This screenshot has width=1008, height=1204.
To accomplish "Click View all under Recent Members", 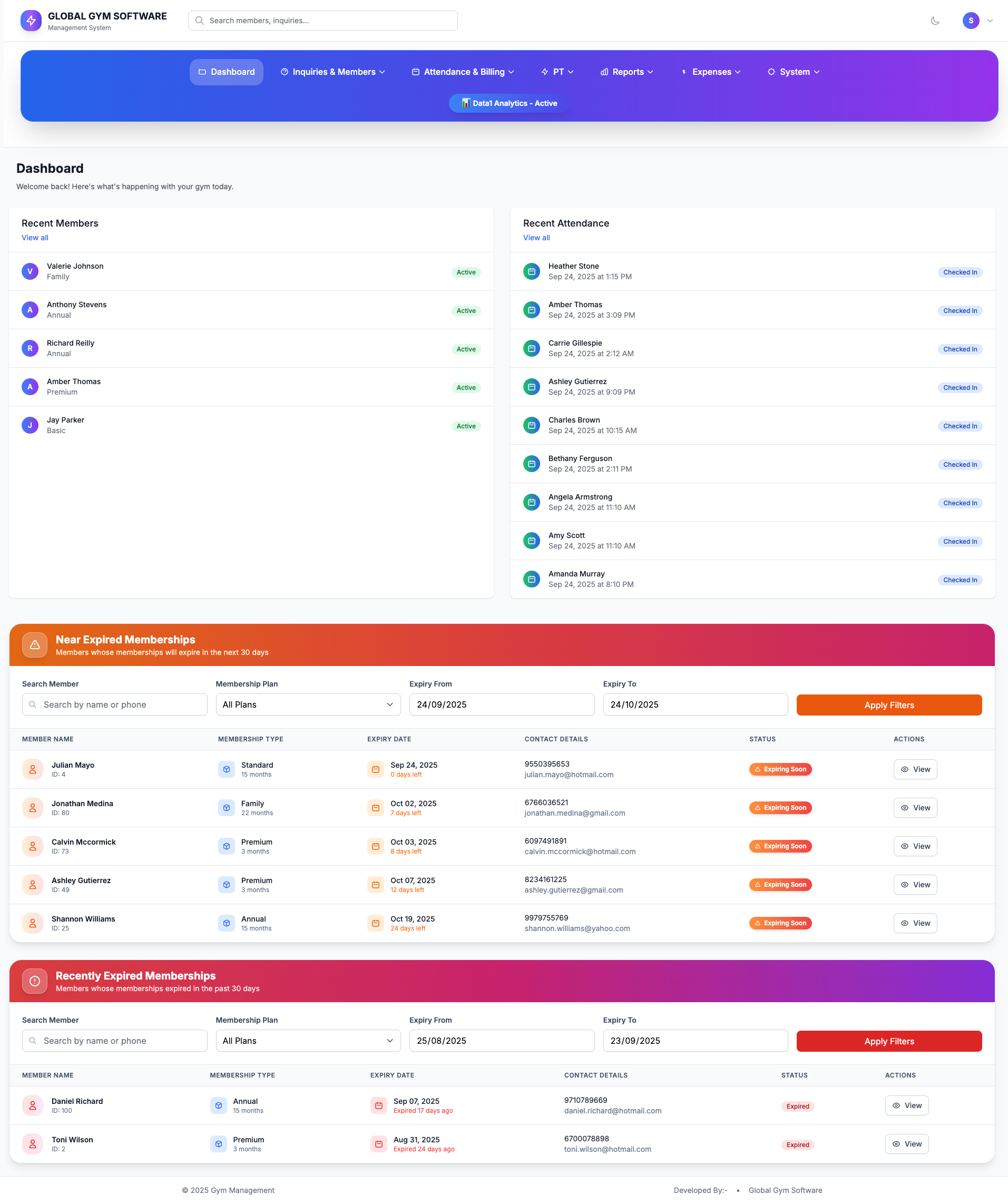I will (34, 237).
